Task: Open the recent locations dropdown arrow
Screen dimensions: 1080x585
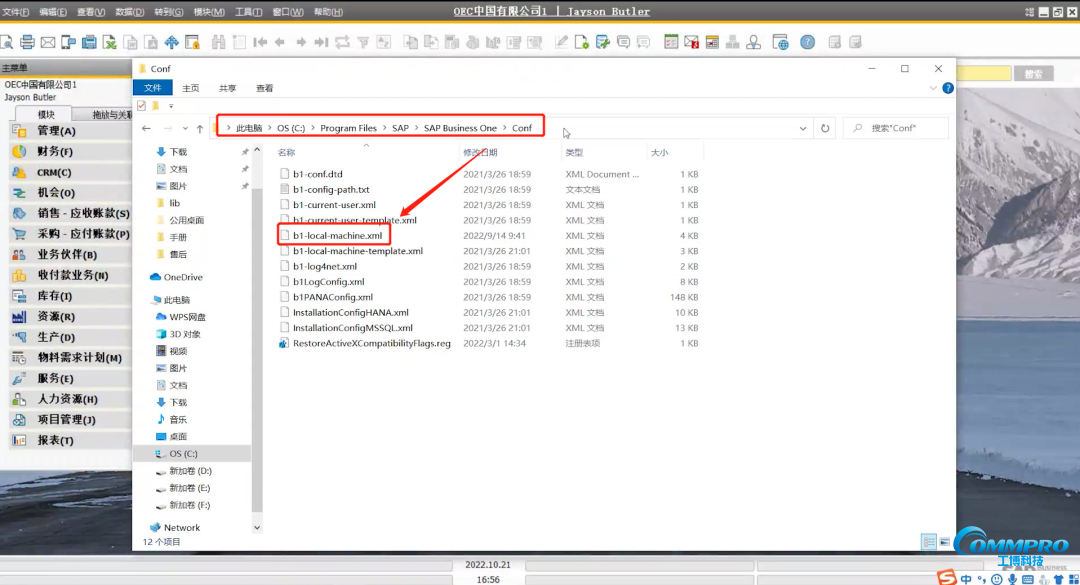Action: 185,128
